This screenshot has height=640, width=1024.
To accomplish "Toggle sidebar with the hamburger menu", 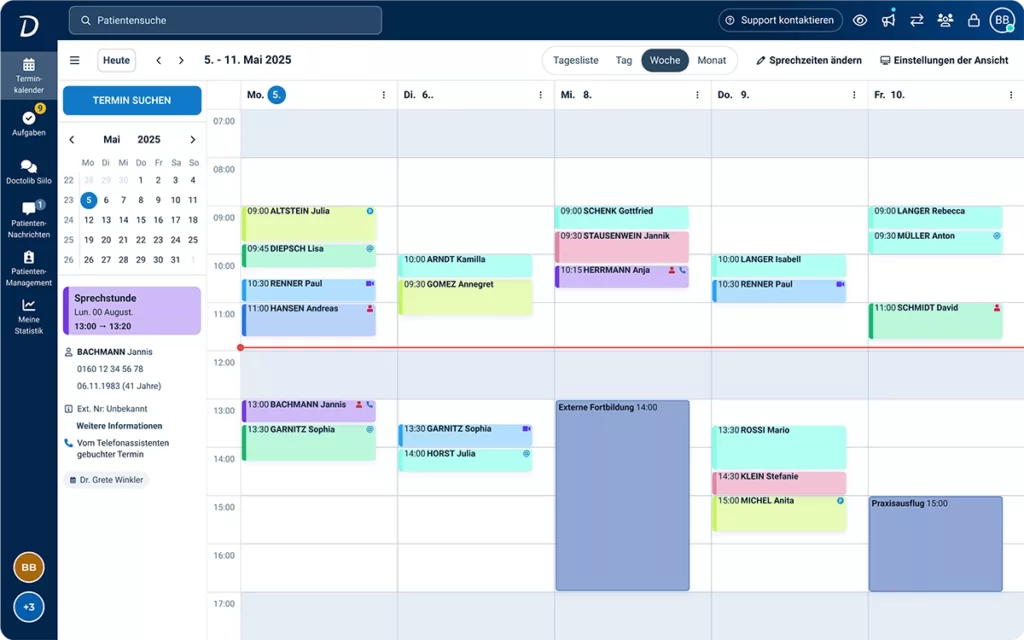I will 74,60.
